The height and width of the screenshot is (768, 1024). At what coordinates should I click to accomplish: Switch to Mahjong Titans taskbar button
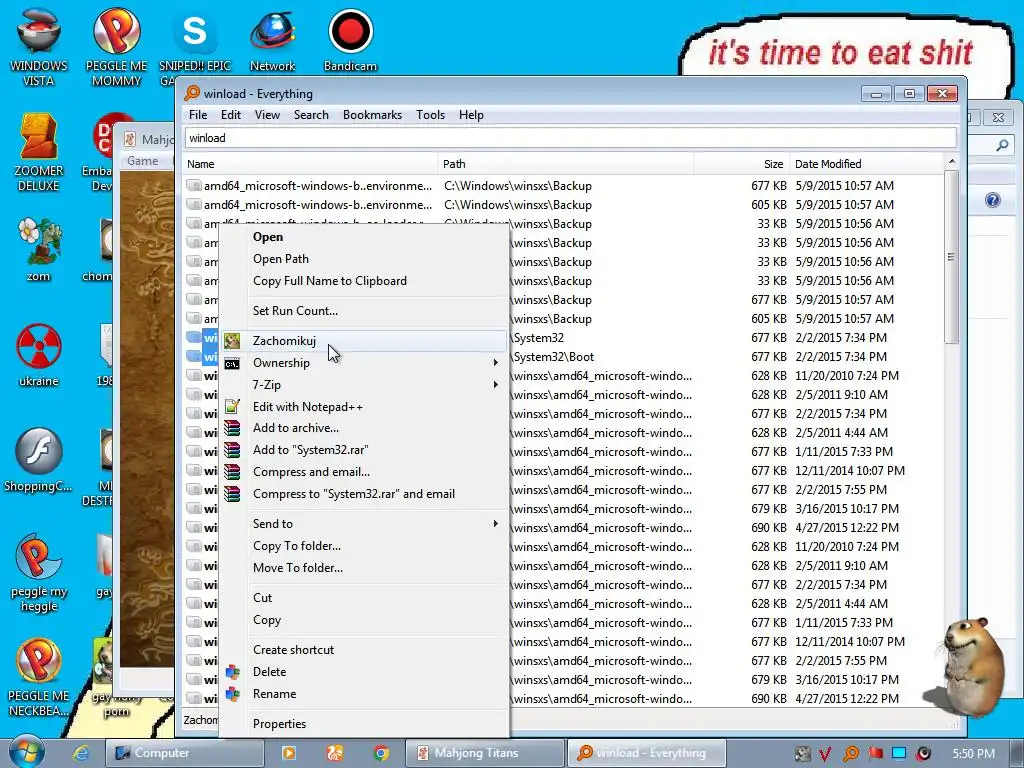(485, 753)
